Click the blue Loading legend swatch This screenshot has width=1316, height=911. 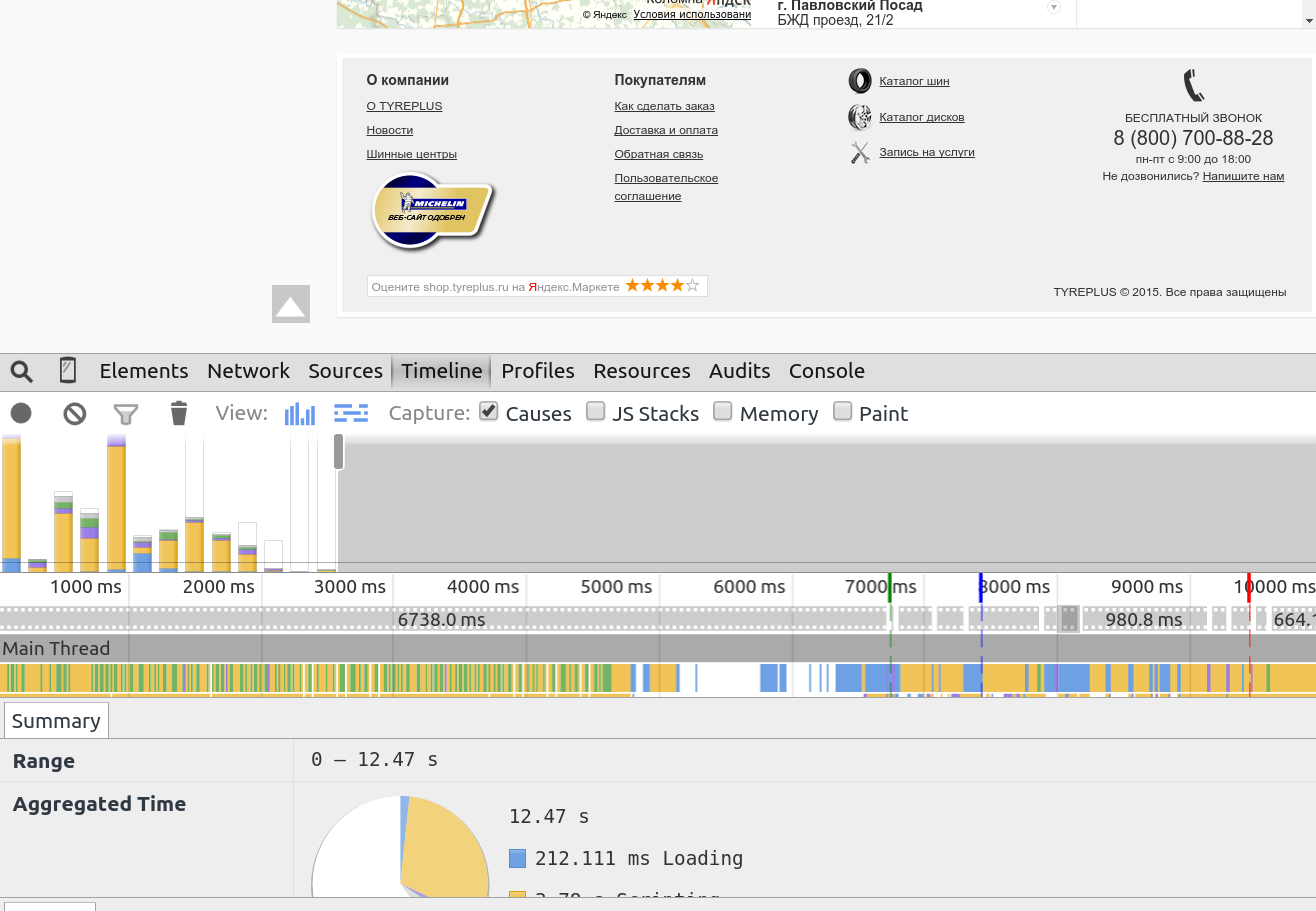coord(517,858)
